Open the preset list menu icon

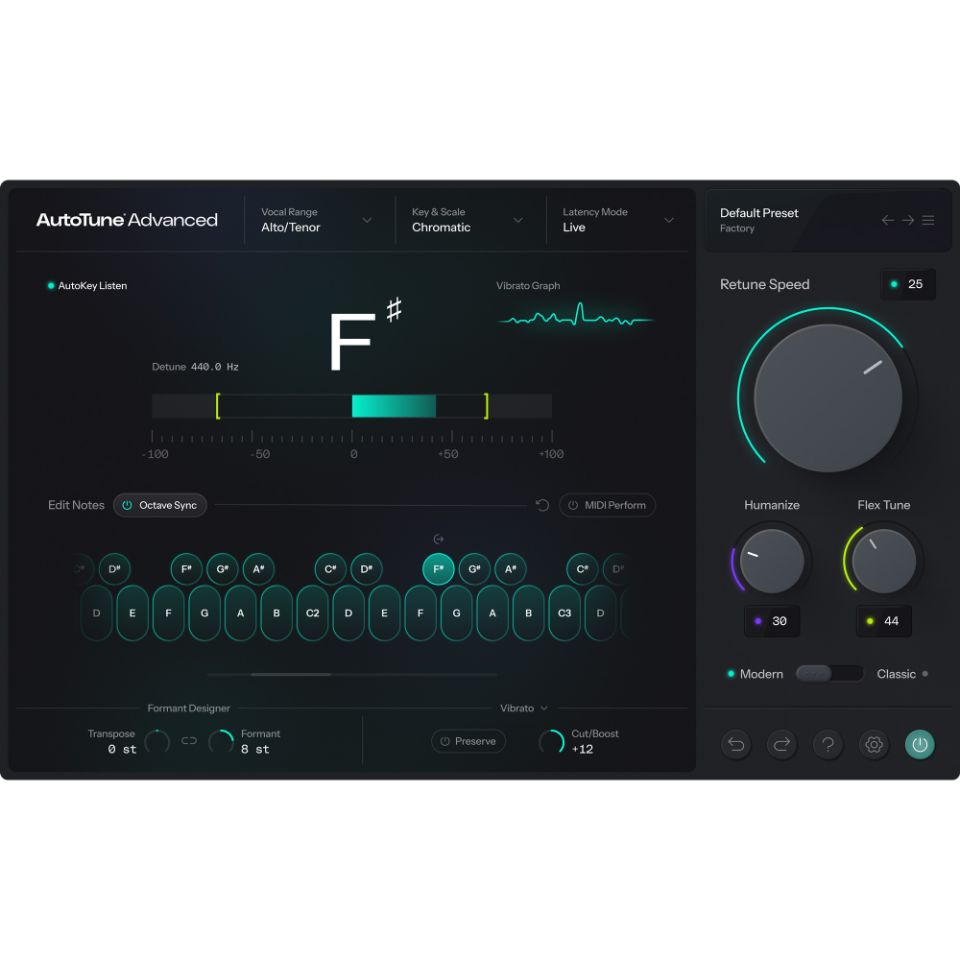point(928,220)
